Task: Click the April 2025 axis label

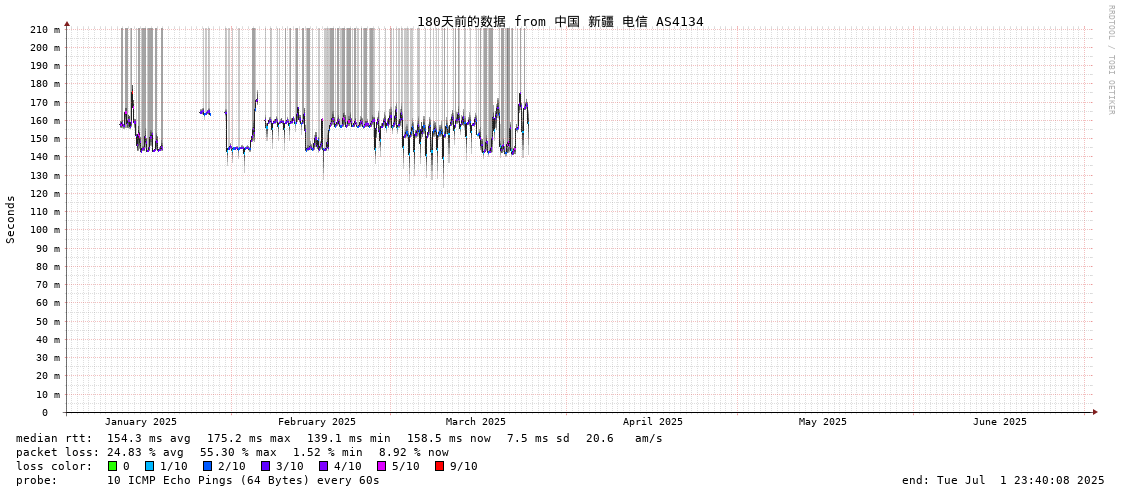Action: pyautogui.click(x=653, y=422)
